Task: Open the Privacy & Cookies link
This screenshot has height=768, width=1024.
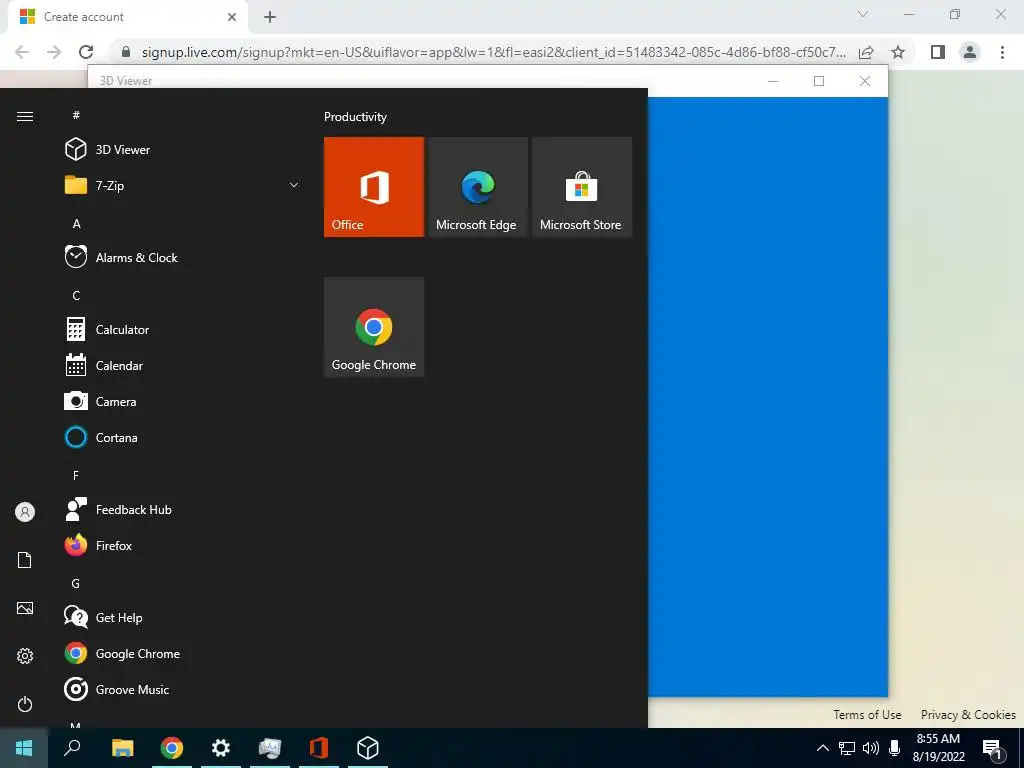Action: [x=968, y=714]
